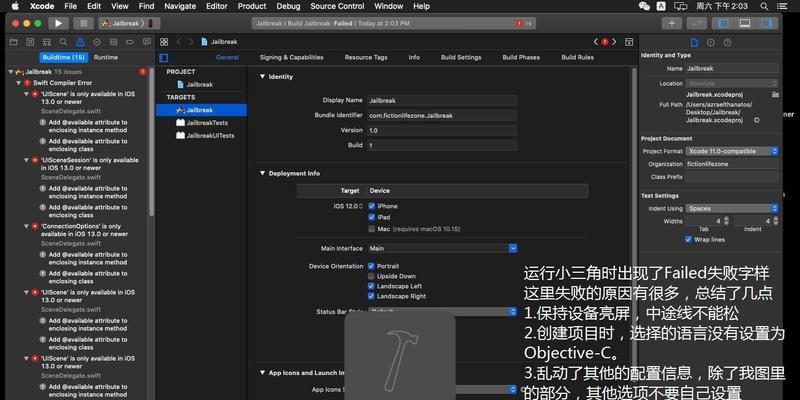Toggle Landscape Left checkbox

371,286
